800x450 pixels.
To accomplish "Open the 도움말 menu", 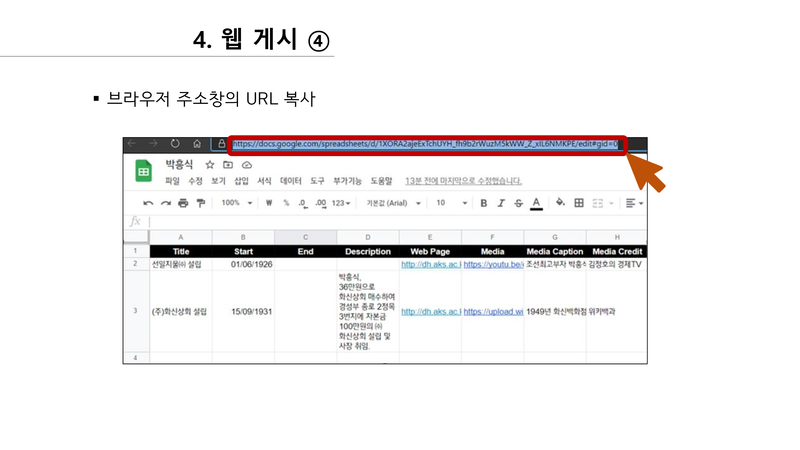I will [382, 181].
